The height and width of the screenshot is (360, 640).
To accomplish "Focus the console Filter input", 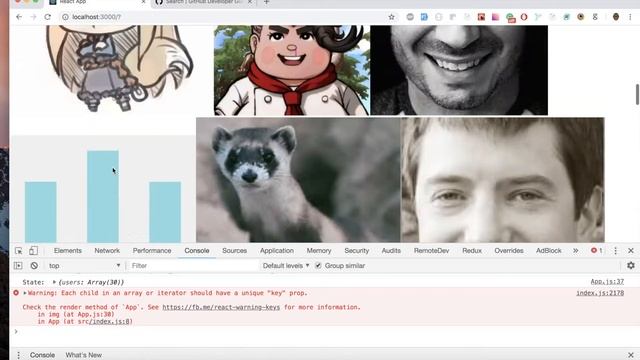I will [193, 266].
